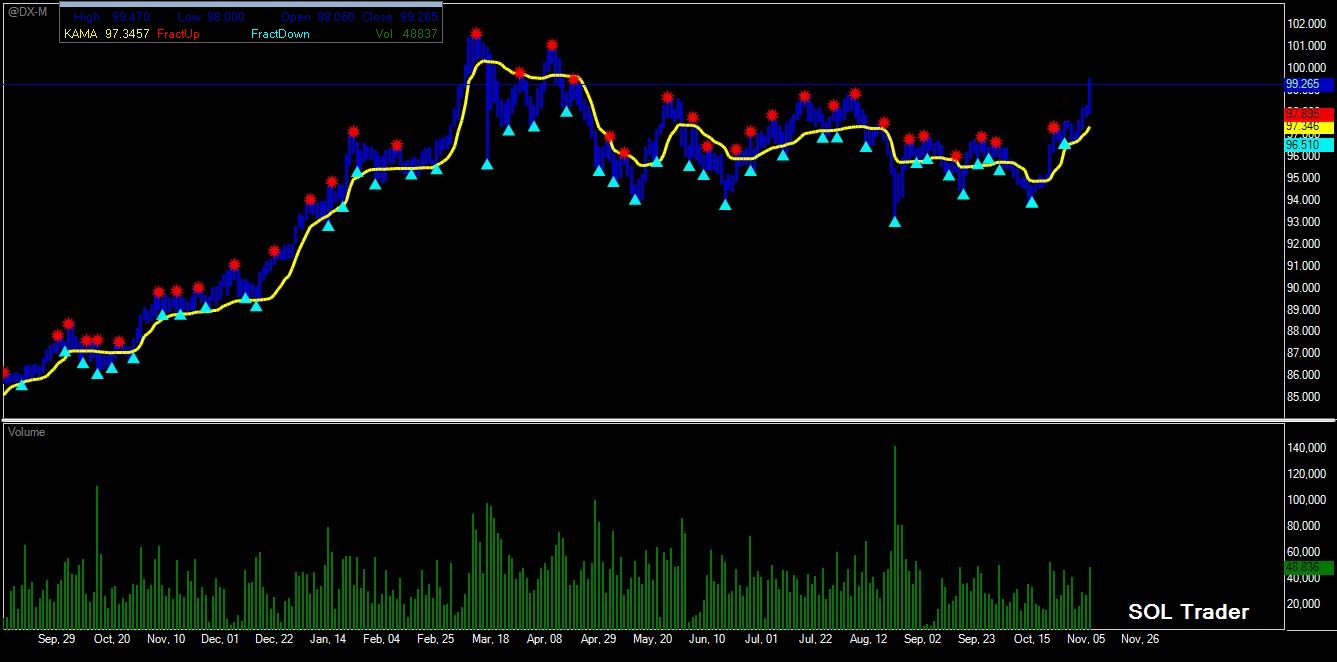Click the Jun, 10 date label
Viewport: 1337px width, 662px height.
(707, 639)
